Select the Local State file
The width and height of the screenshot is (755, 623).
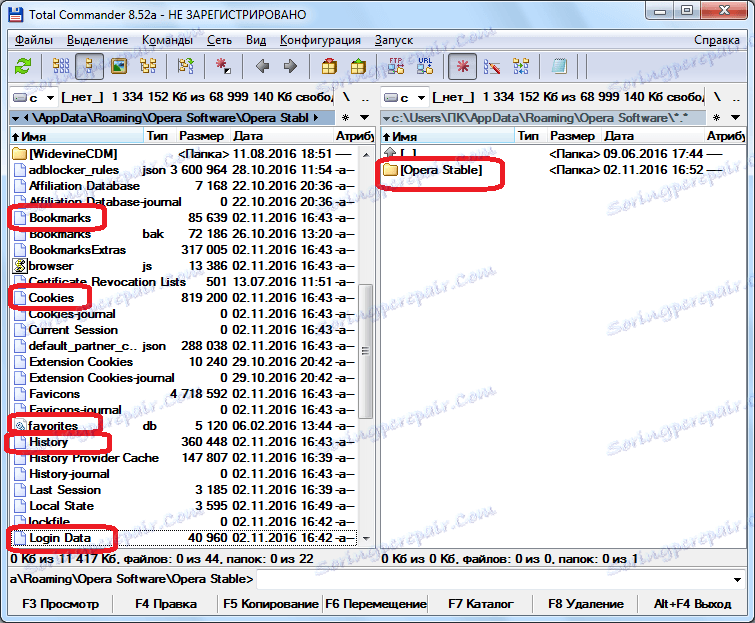[183, 506]
